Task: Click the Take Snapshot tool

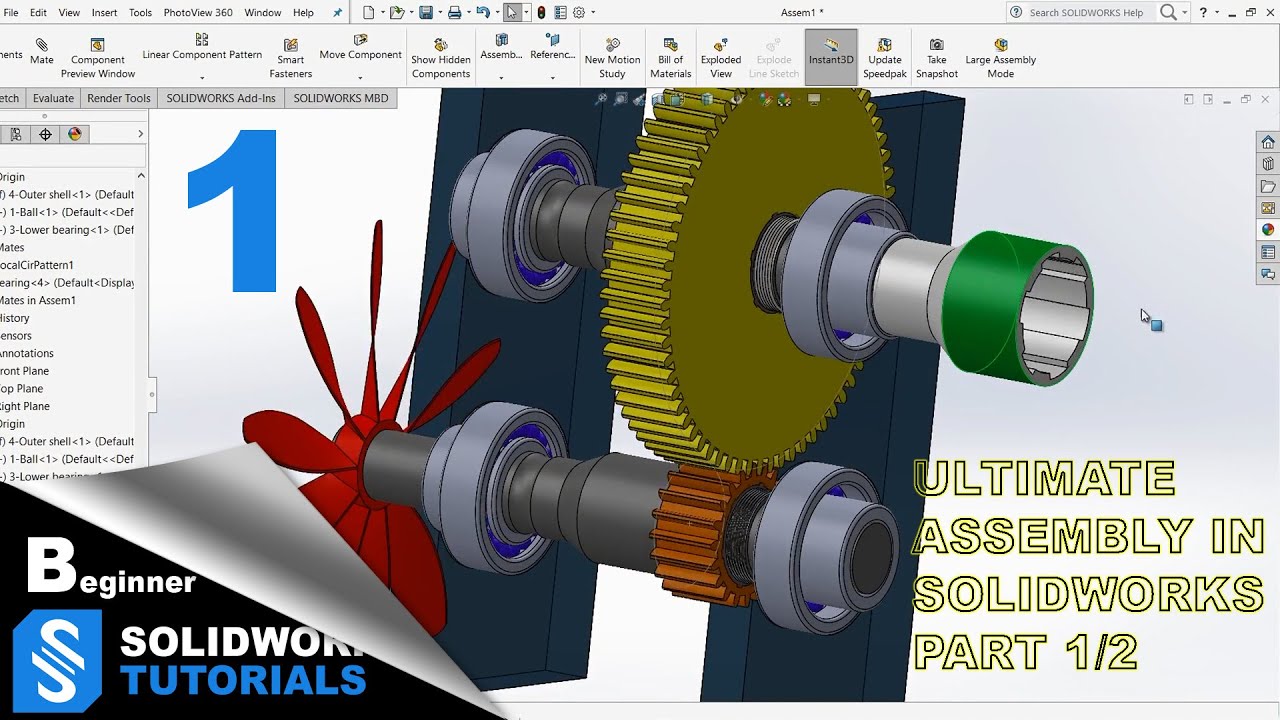Action: pos(936,54)
